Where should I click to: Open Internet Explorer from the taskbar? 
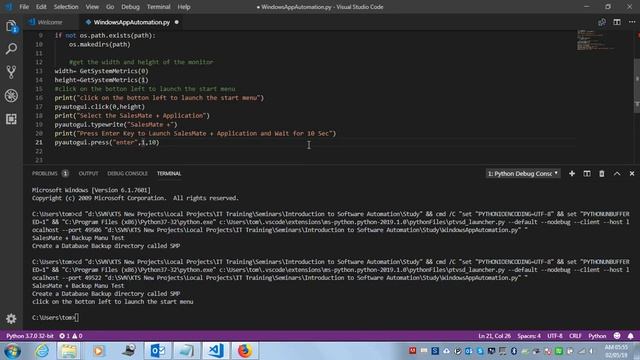coord(42,351)
